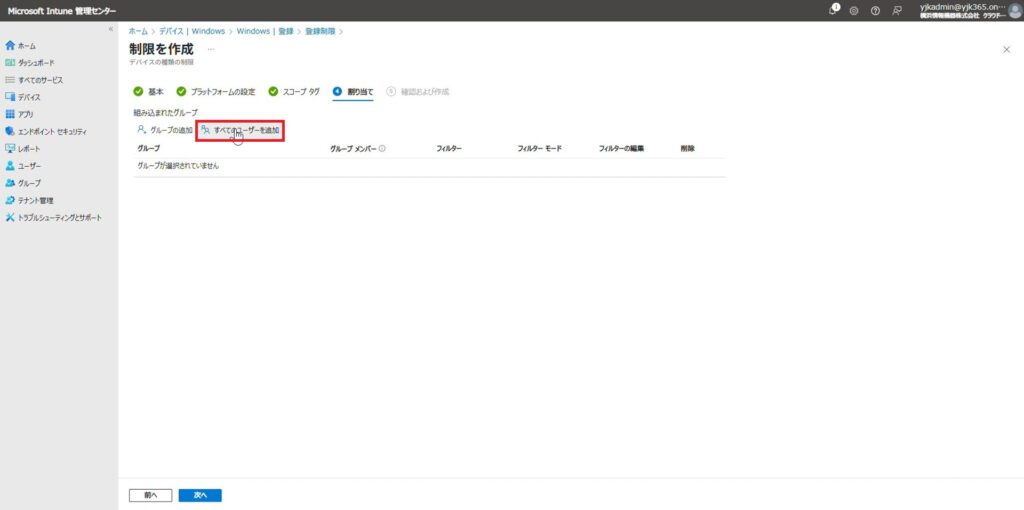Go to トラブルシューティングとサポート in sidebar

(59, 217)
